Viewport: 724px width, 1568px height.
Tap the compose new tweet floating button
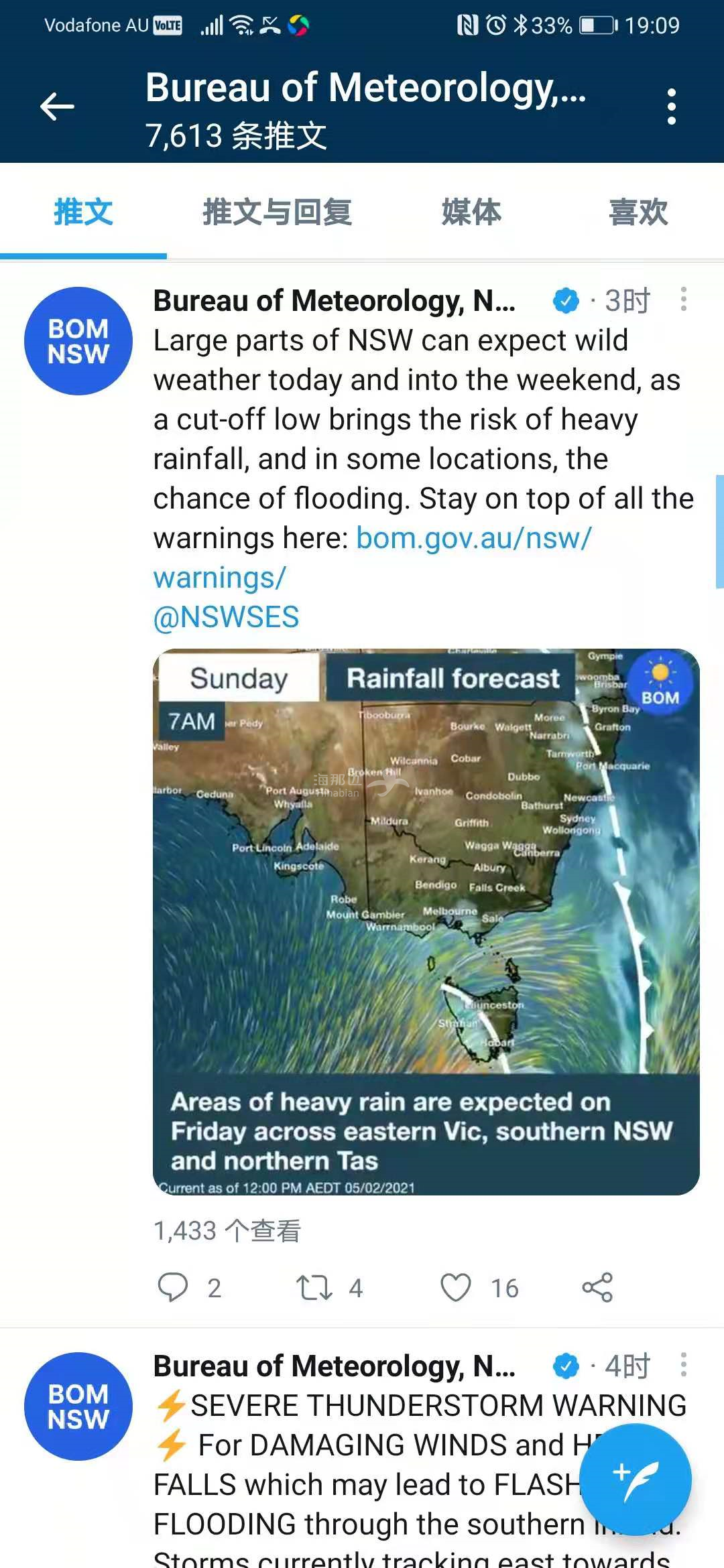[635, 1479]
